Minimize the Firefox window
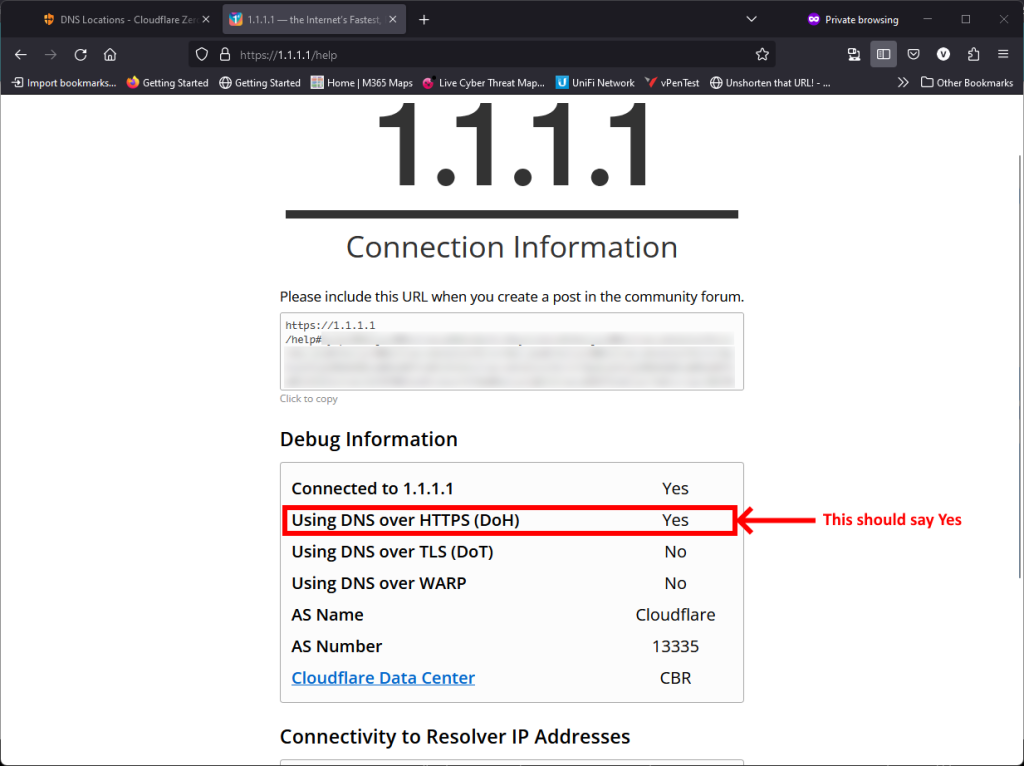Viewport: 1024px width, 766px height. tap(927, 20)
